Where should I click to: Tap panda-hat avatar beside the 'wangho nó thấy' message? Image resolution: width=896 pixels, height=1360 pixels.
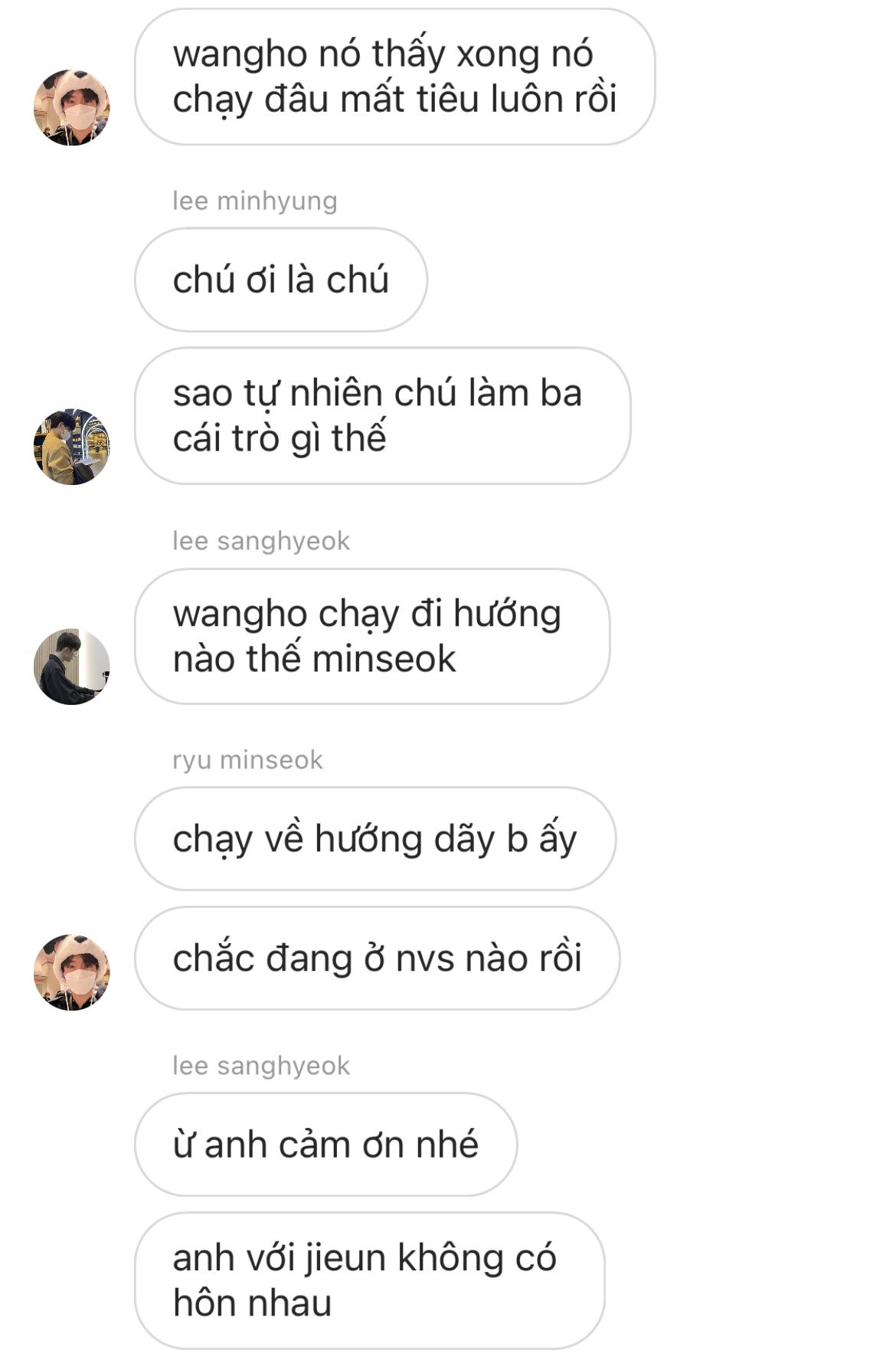[72, 107]
